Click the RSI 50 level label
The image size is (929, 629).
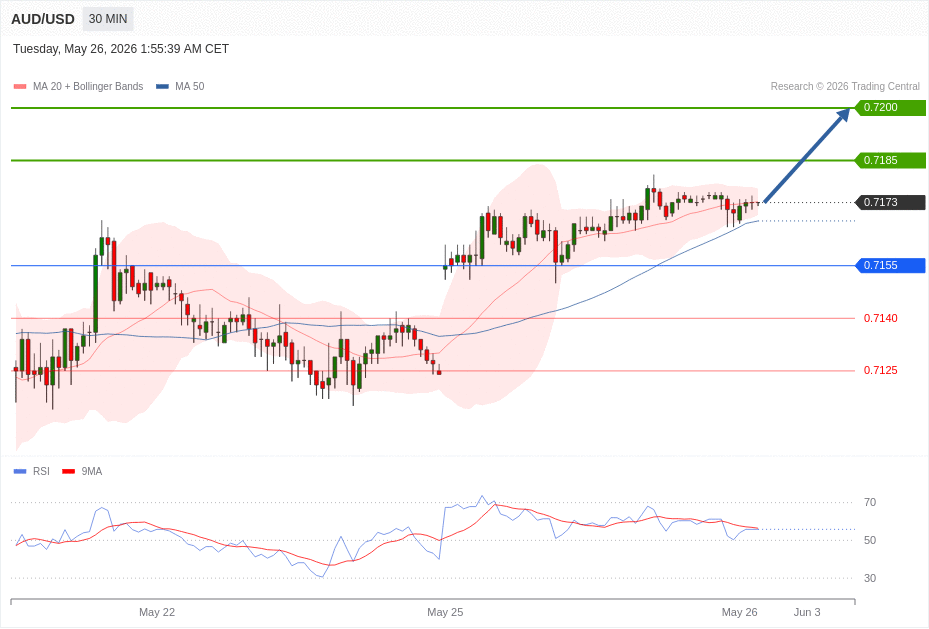pos(870,540)
